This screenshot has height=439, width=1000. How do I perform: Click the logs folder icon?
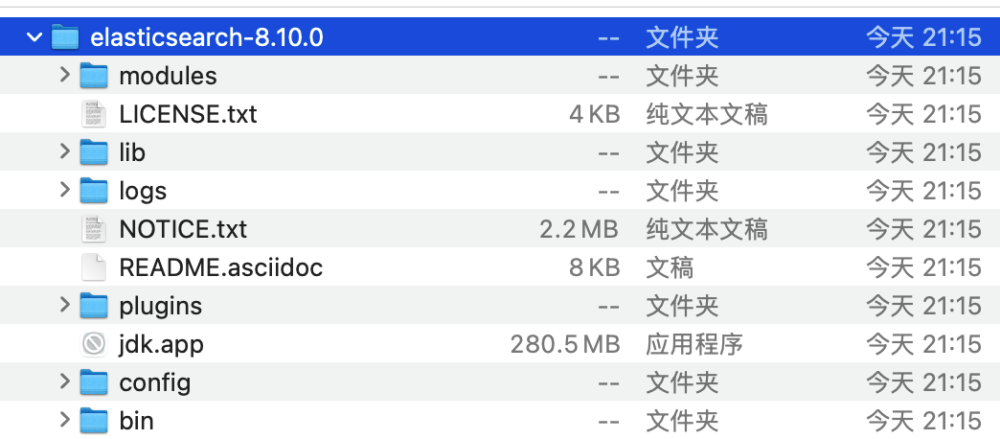(x=93, y=190)
